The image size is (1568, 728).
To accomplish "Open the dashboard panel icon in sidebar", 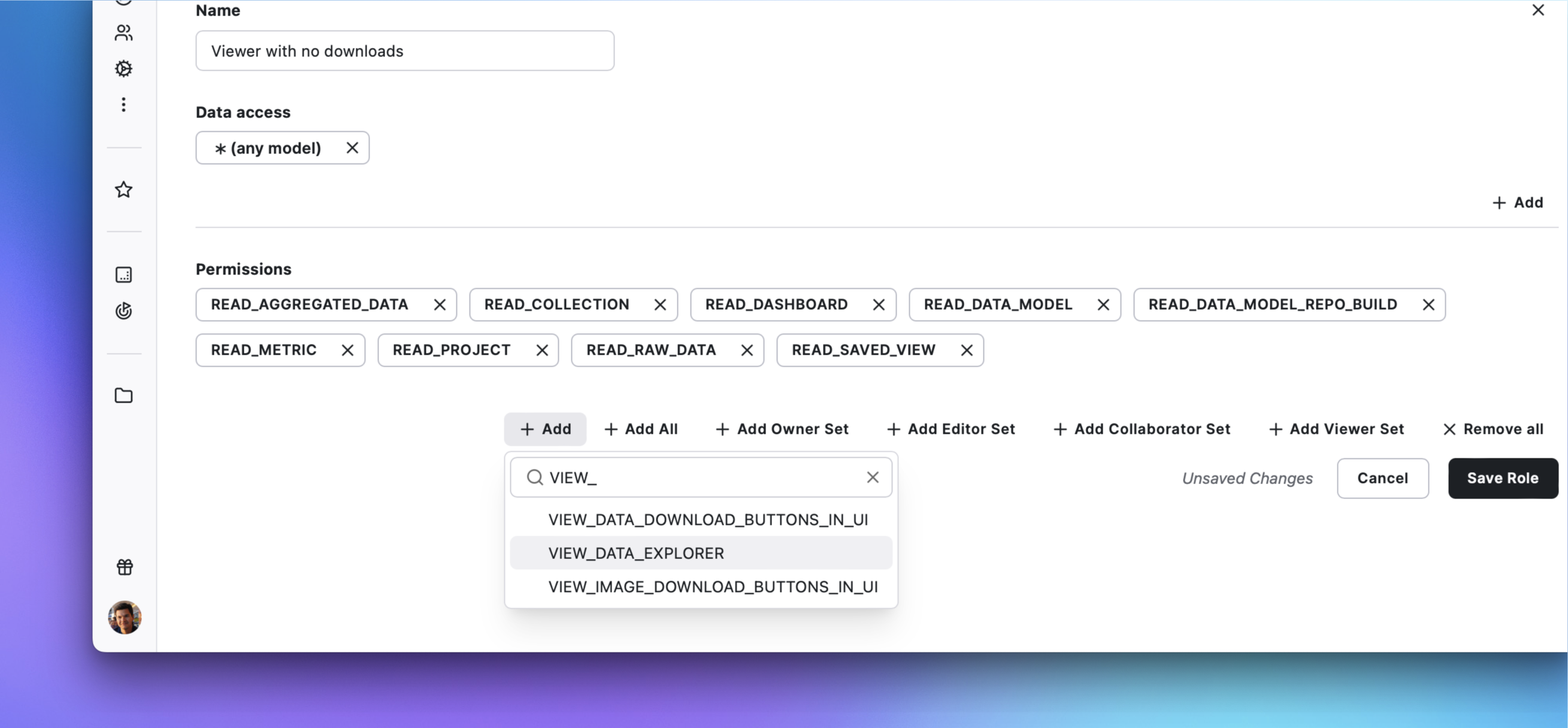I will [x=123, y=274].
